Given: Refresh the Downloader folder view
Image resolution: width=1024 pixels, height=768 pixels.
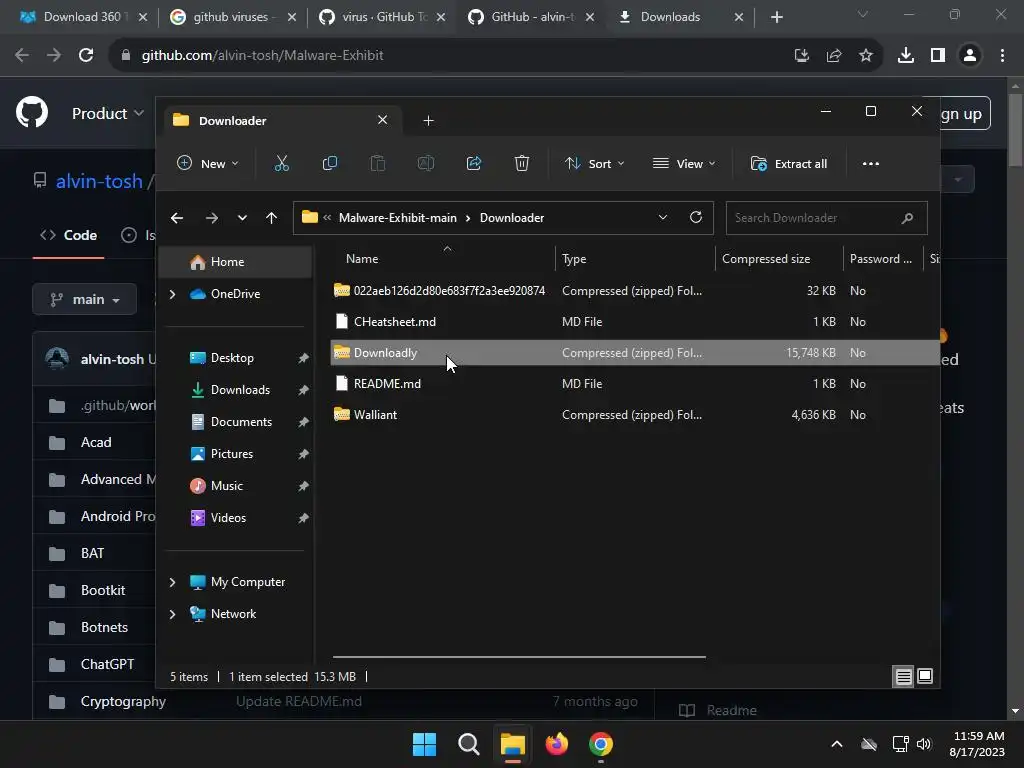Looking at the screenshot, I should 696,217.
